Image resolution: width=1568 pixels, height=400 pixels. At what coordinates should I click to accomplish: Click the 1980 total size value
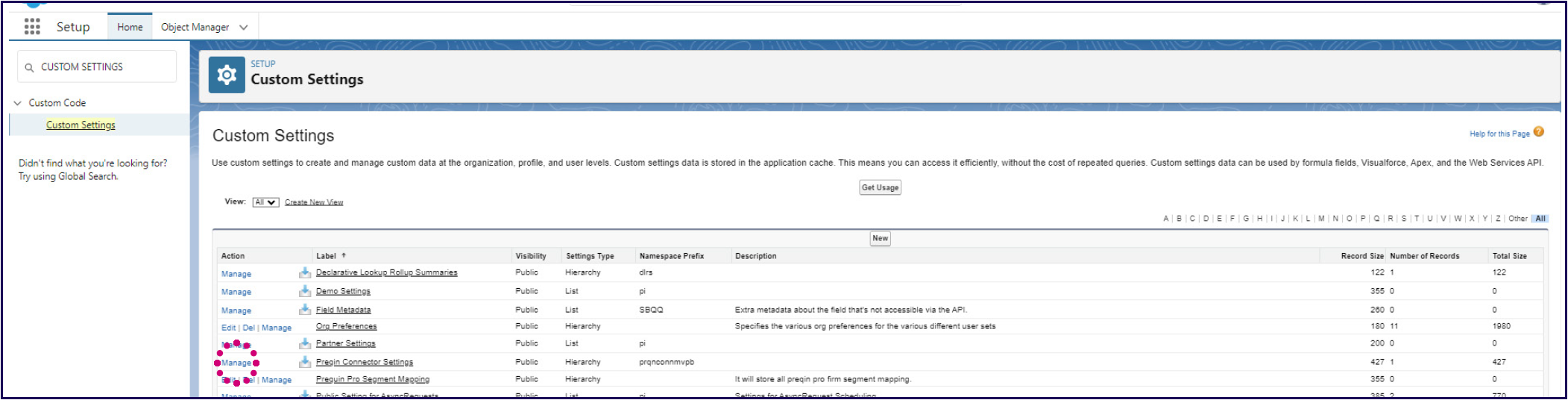click(x=1501, y=326)
